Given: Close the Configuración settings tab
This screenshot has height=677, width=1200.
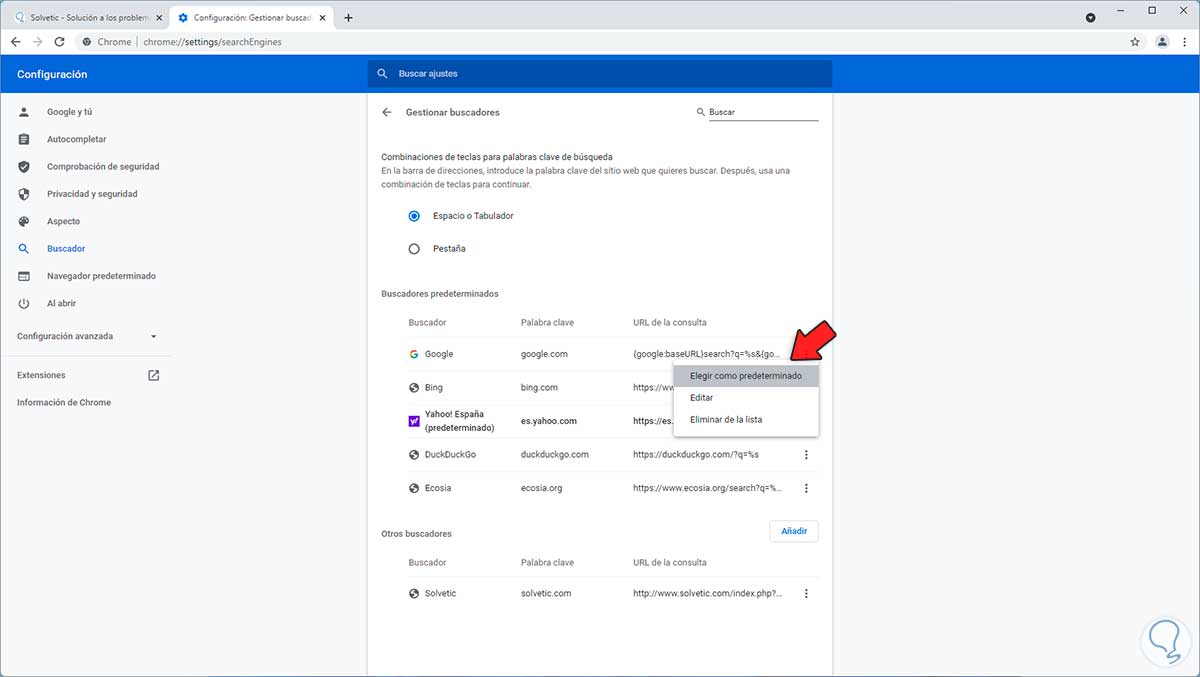Looking at the screenshot, I should tap(321, 18).
